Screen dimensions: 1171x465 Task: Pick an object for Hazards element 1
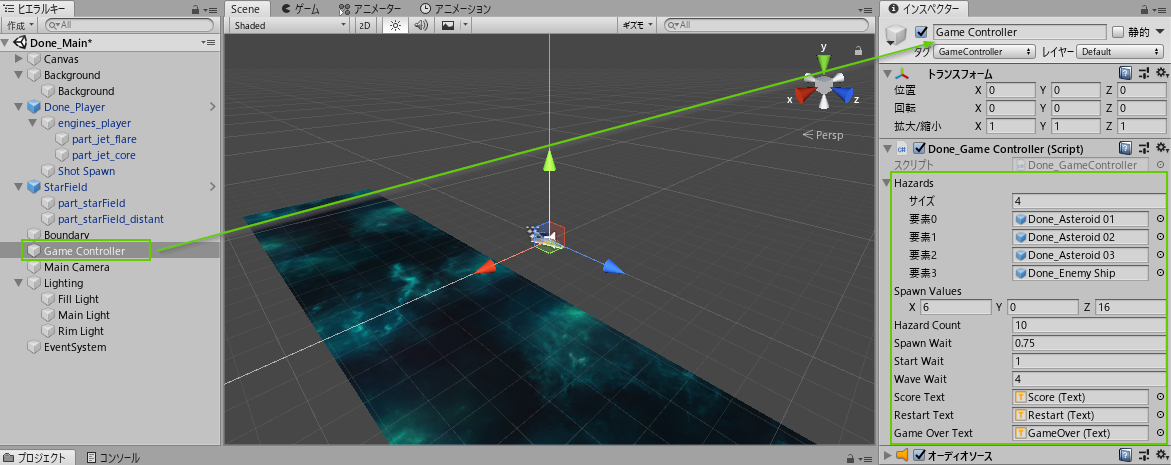pos(1161,237)
